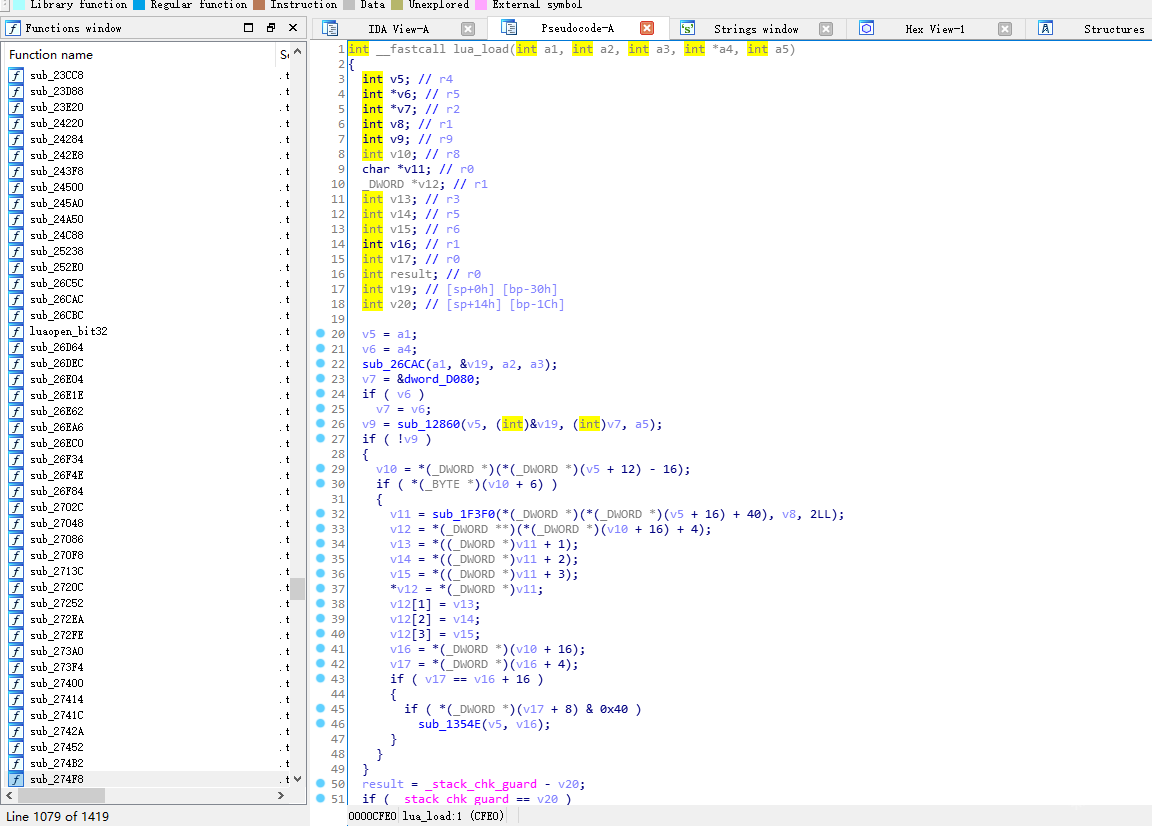The width and height of the screenshot is (1152, 826).
Task: Click scroll down arrow in Functions list
Action: (298, 779)
